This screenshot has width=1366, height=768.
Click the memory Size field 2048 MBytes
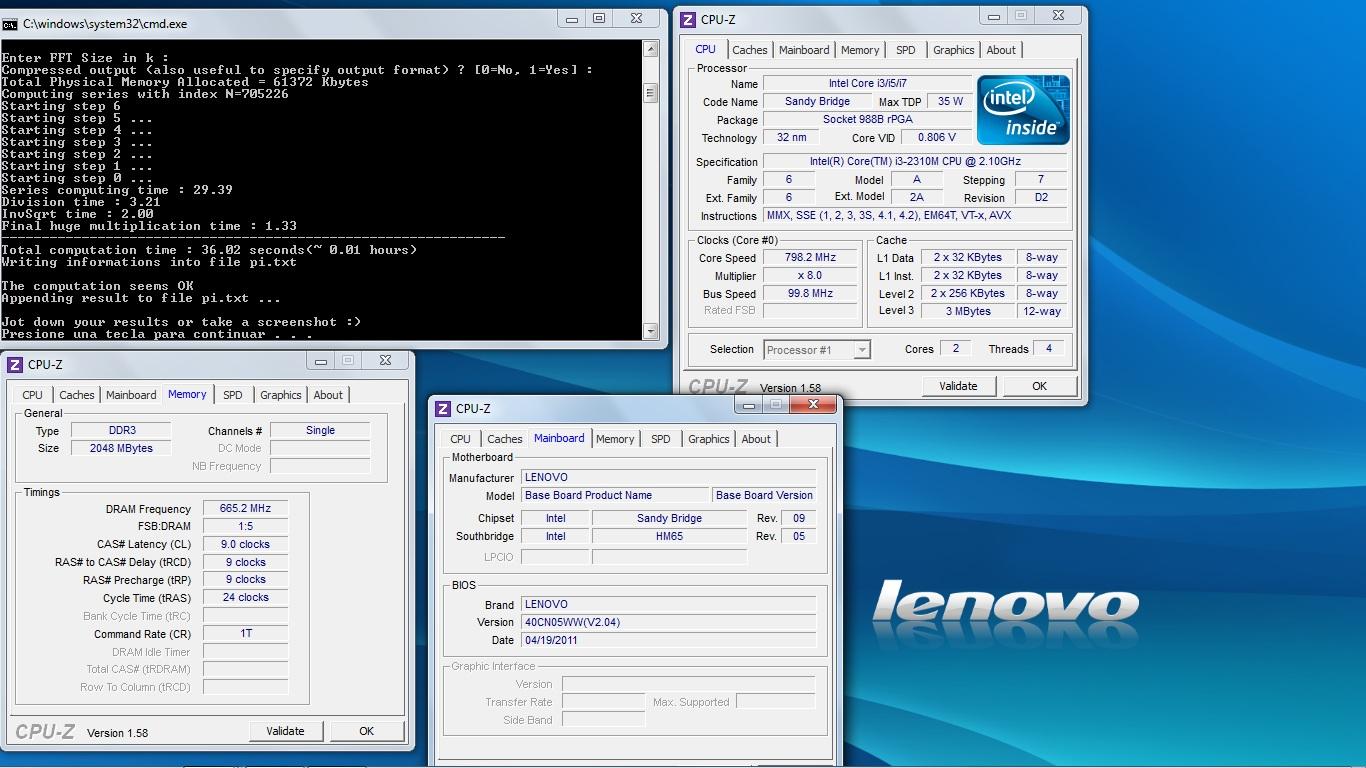pos(122,448)
